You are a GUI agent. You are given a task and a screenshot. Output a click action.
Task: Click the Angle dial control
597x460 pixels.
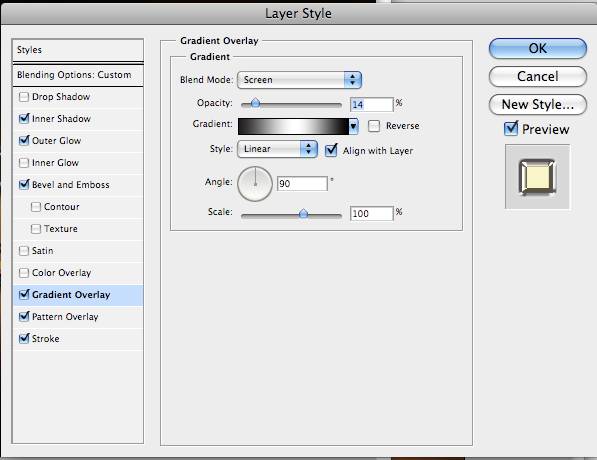click(255, 184)
